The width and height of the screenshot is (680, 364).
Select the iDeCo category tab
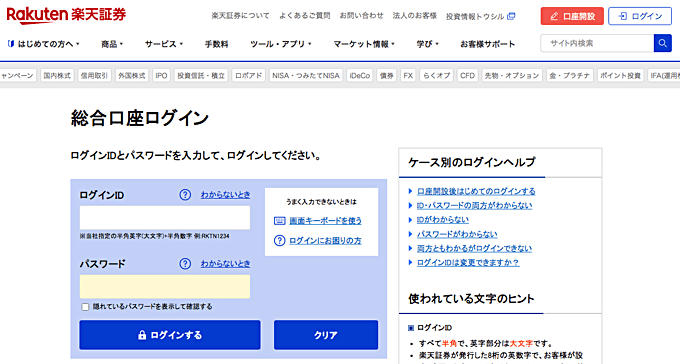(360, 75)
